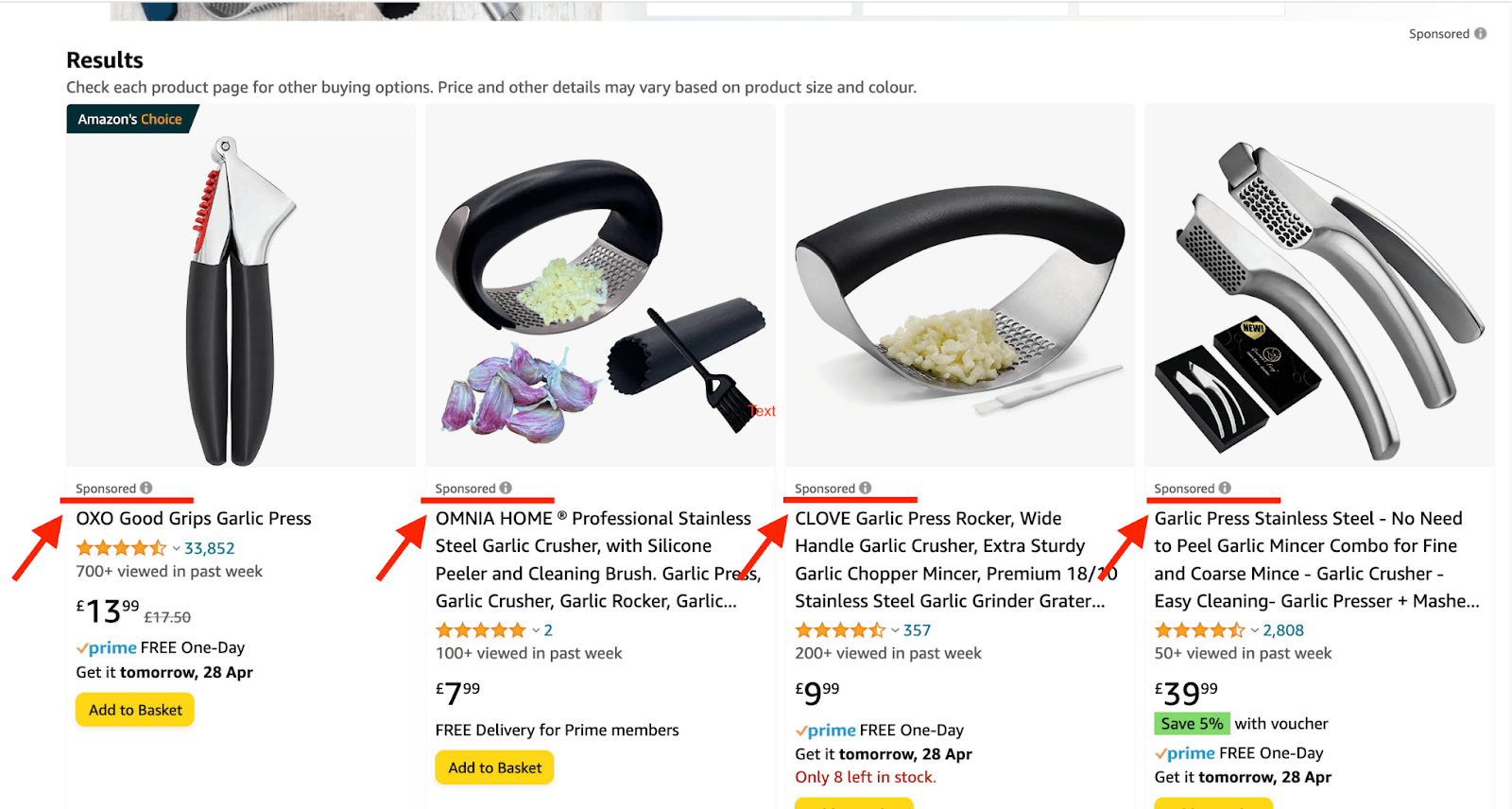Click the 357 ratings stars on CLOVE listing
The height and width of the screenshot is (809, 1512).
(x=840, y=628)
